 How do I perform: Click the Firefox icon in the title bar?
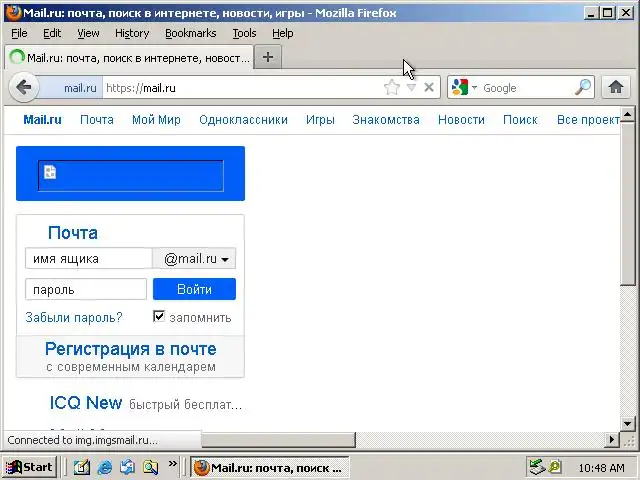tap(13, 13)
